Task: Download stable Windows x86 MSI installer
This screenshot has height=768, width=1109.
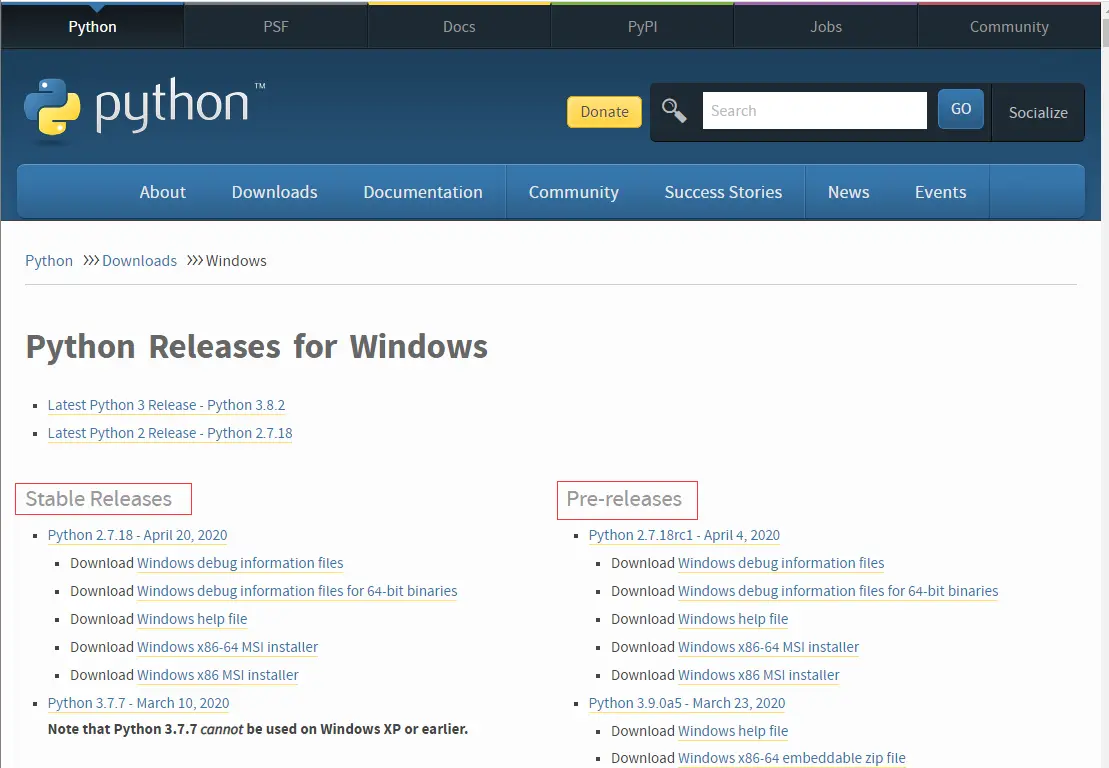Action: [x=218, y=675]
